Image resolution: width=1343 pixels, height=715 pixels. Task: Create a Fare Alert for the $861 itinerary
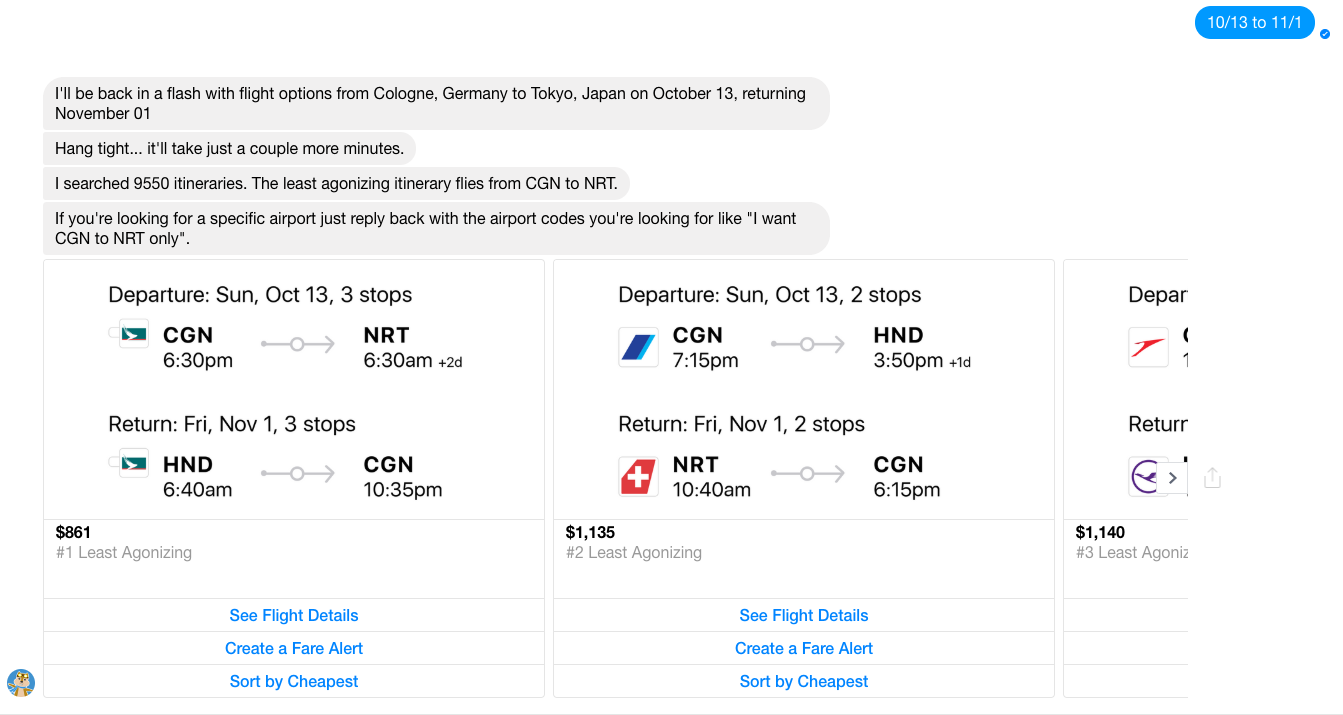[x=294, y=648]
